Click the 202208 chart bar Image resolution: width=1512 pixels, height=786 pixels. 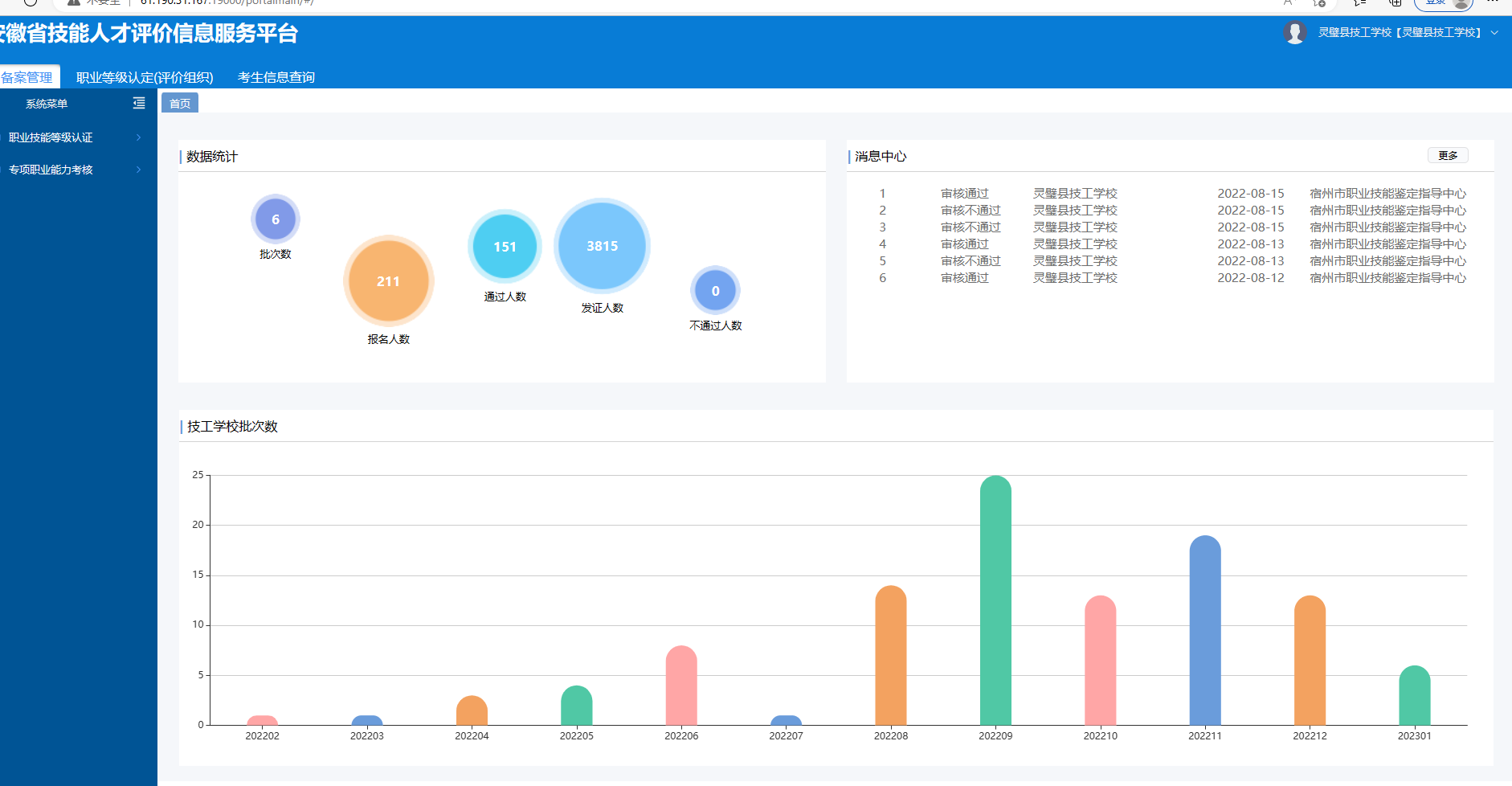pyautogui.click(x=891, y=656)
